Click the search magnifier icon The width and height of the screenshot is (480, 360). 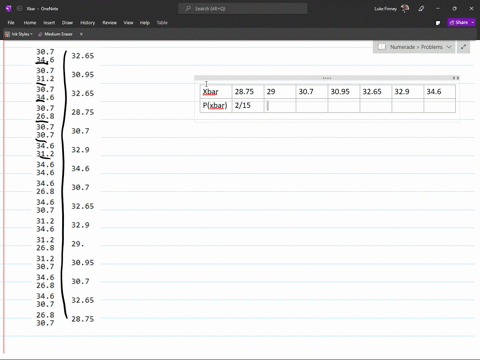coord(188,9)
